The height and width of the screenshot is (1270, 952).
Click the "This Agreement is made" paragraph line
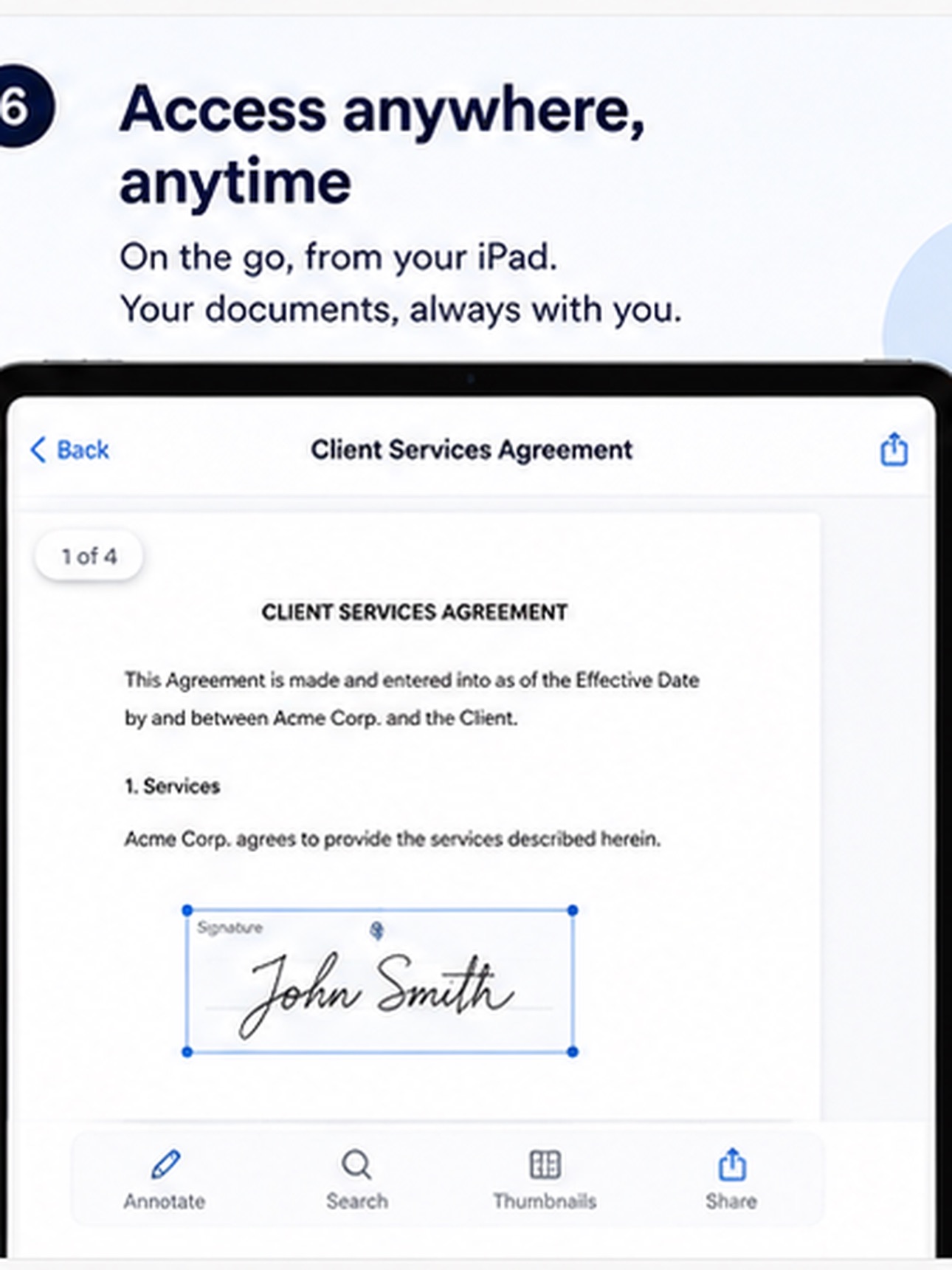(412, 680)
